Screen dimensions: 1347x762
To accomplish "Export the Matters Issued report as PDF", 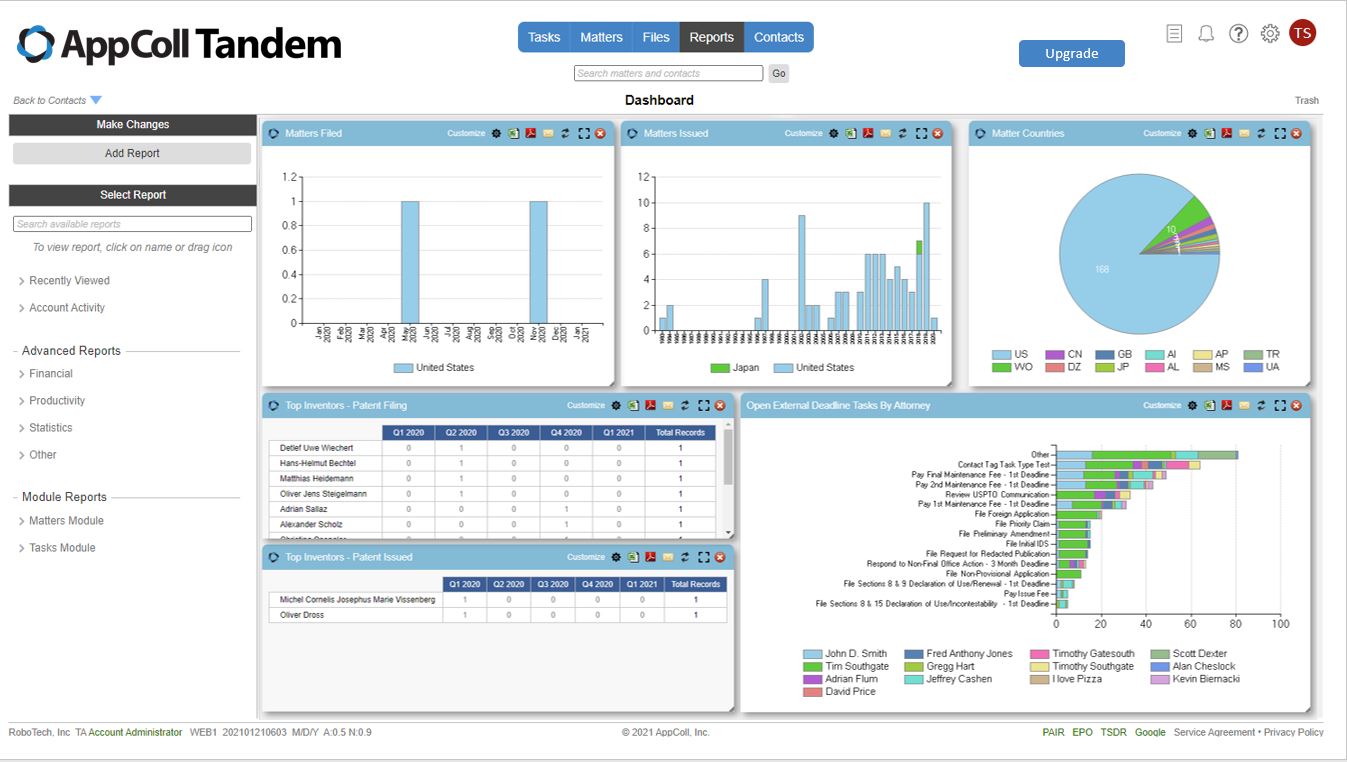I will pyautogui.click(x=868, y=132).
